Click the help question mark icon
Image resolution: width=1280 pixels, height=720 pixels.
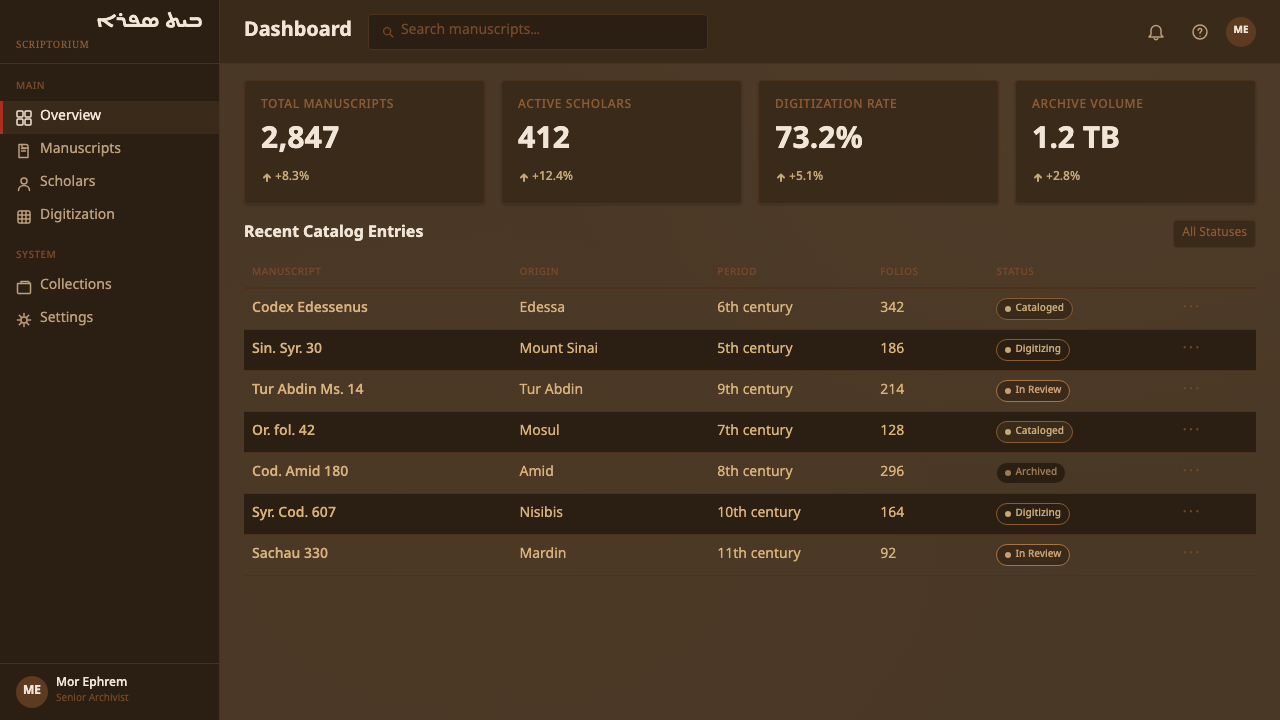pyautogui.click(x=1200, y=32)
